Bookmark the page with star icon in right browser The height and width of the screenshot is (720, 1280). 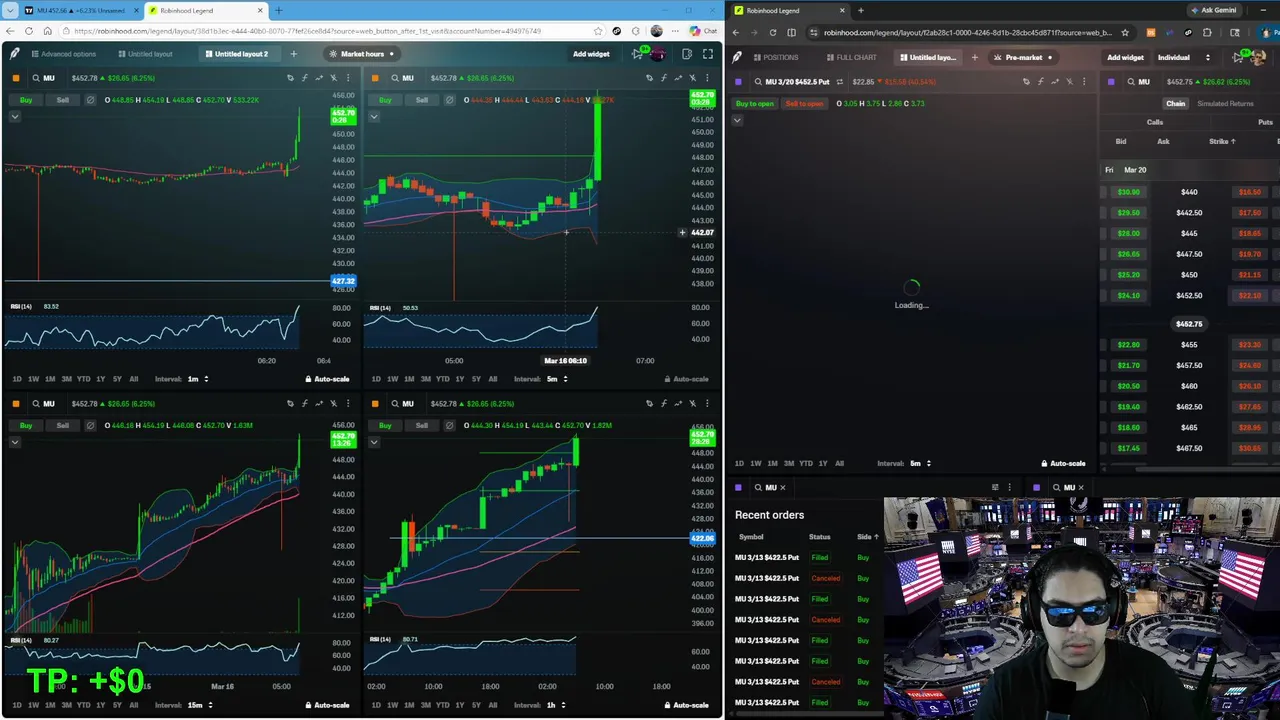tap(1125, 32)
